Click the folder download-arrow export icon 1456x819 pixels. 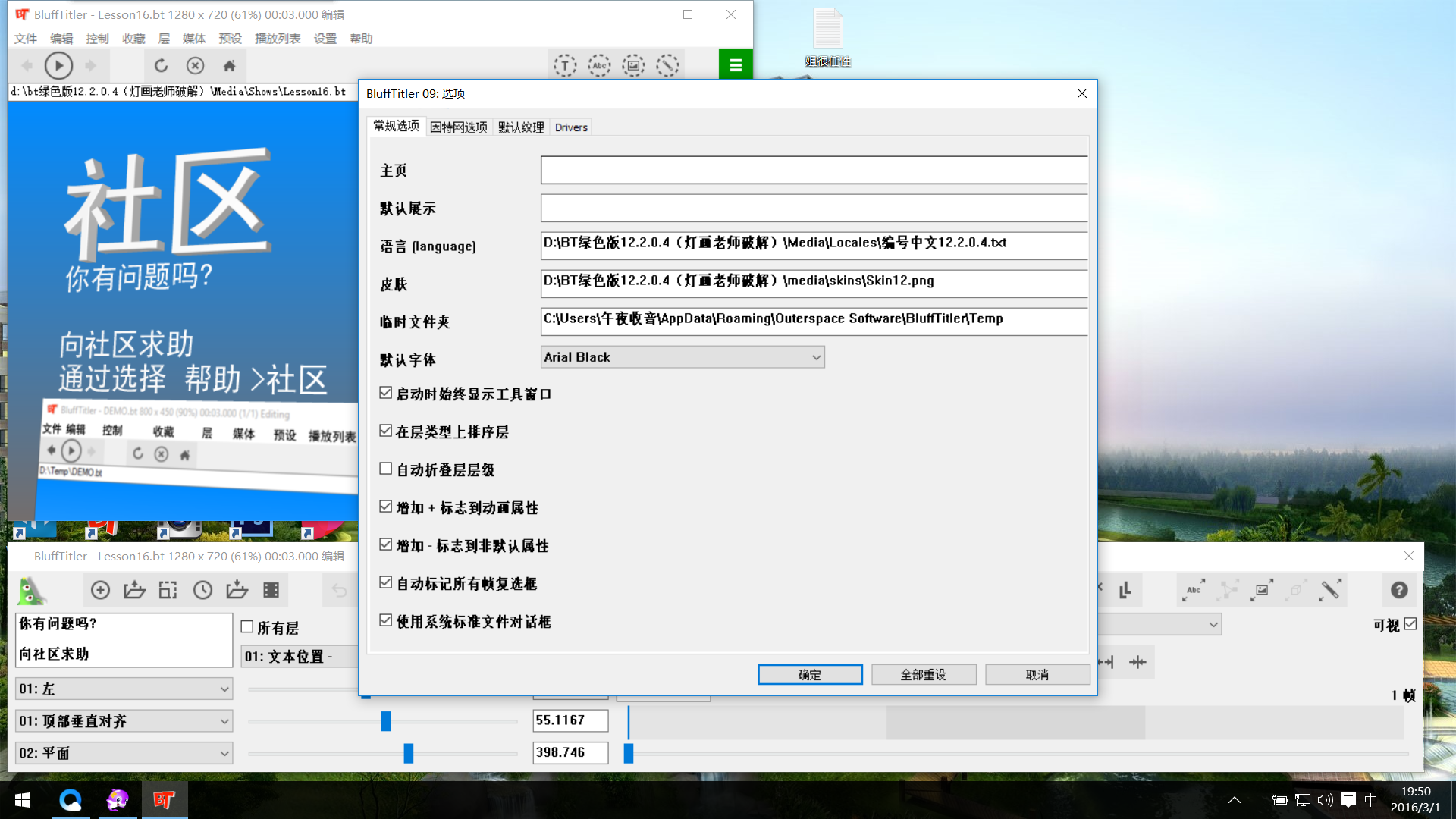point(237,590)
